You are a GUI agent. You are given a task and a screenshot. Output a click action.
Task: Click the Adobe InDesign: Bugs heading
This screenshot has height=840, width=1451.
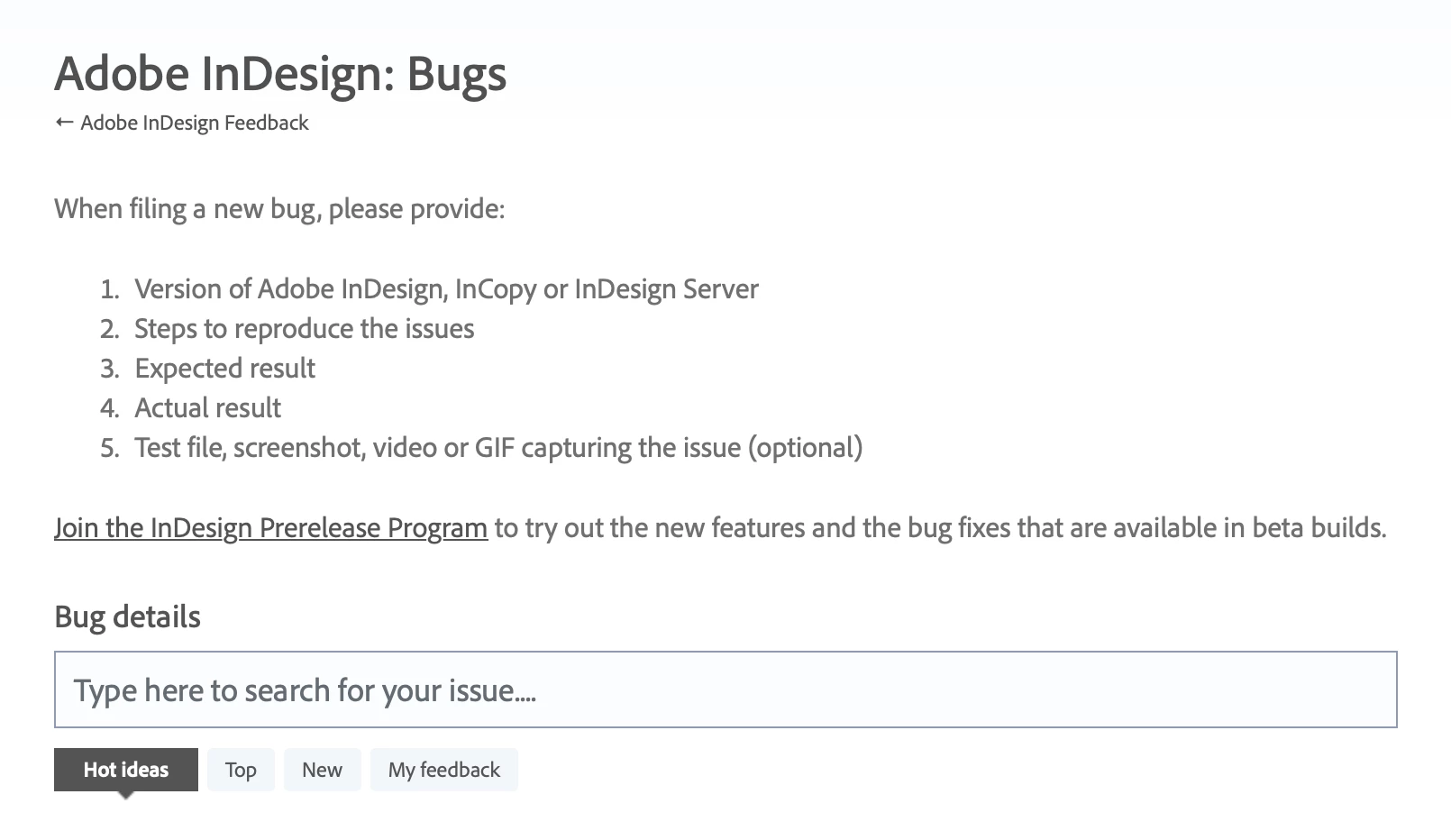(x=280, y=74)
